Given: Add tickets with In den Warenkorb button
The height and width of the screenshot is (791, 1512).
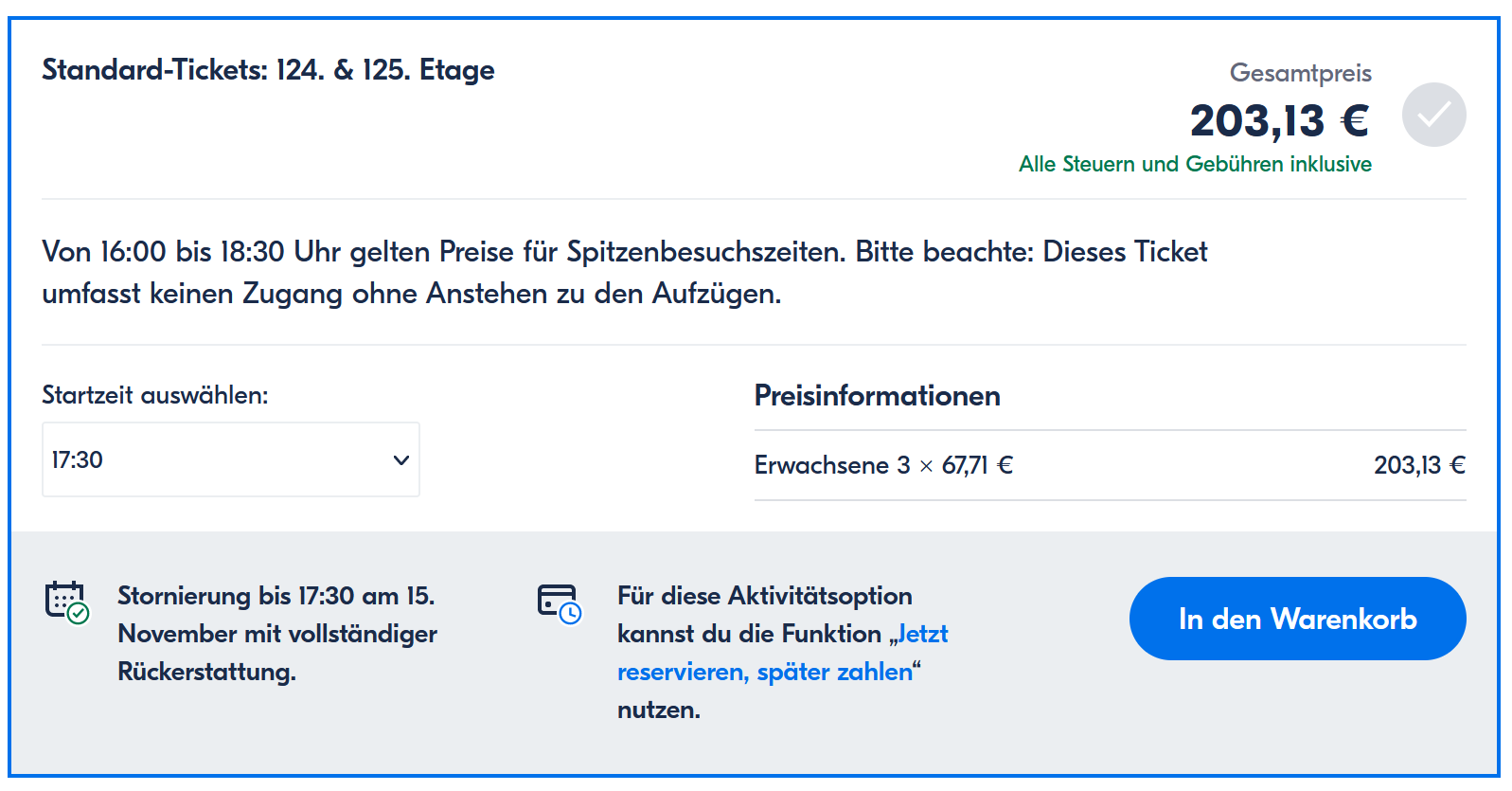Looking at the screenshot, I should pos(1297,619).
